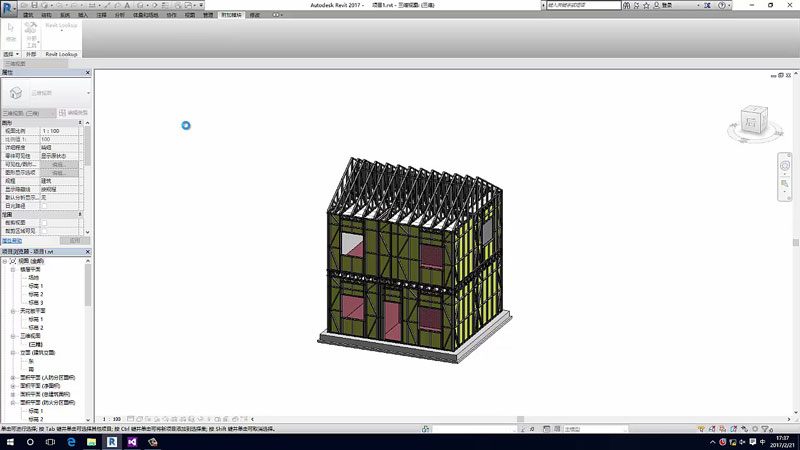Click the 应用 apply button
This screenshot has height=450, width=800.
coord(74,240)
